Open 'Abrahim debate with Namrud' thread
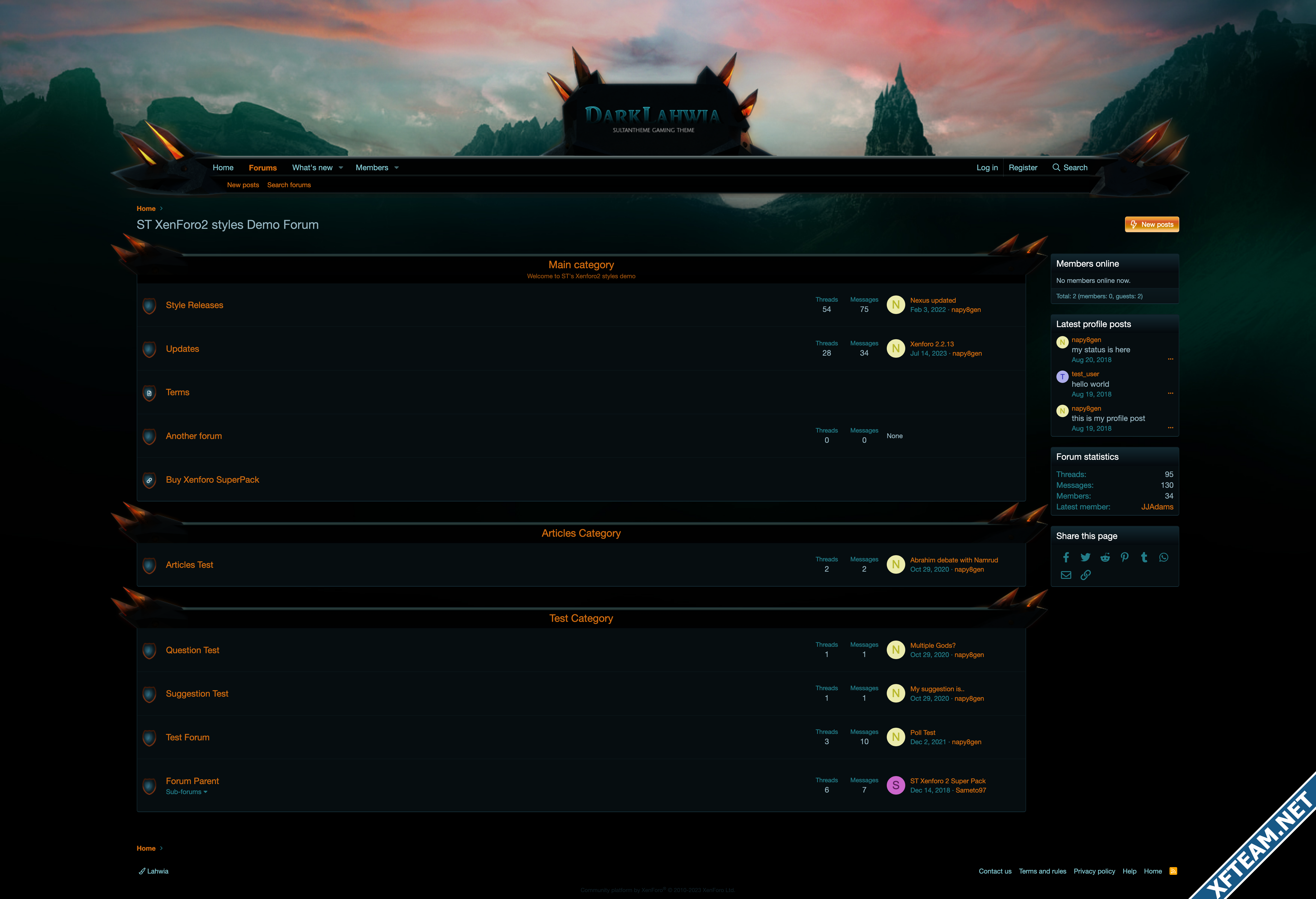This screenshot has width=1316, height=899. tap(954, 560)
